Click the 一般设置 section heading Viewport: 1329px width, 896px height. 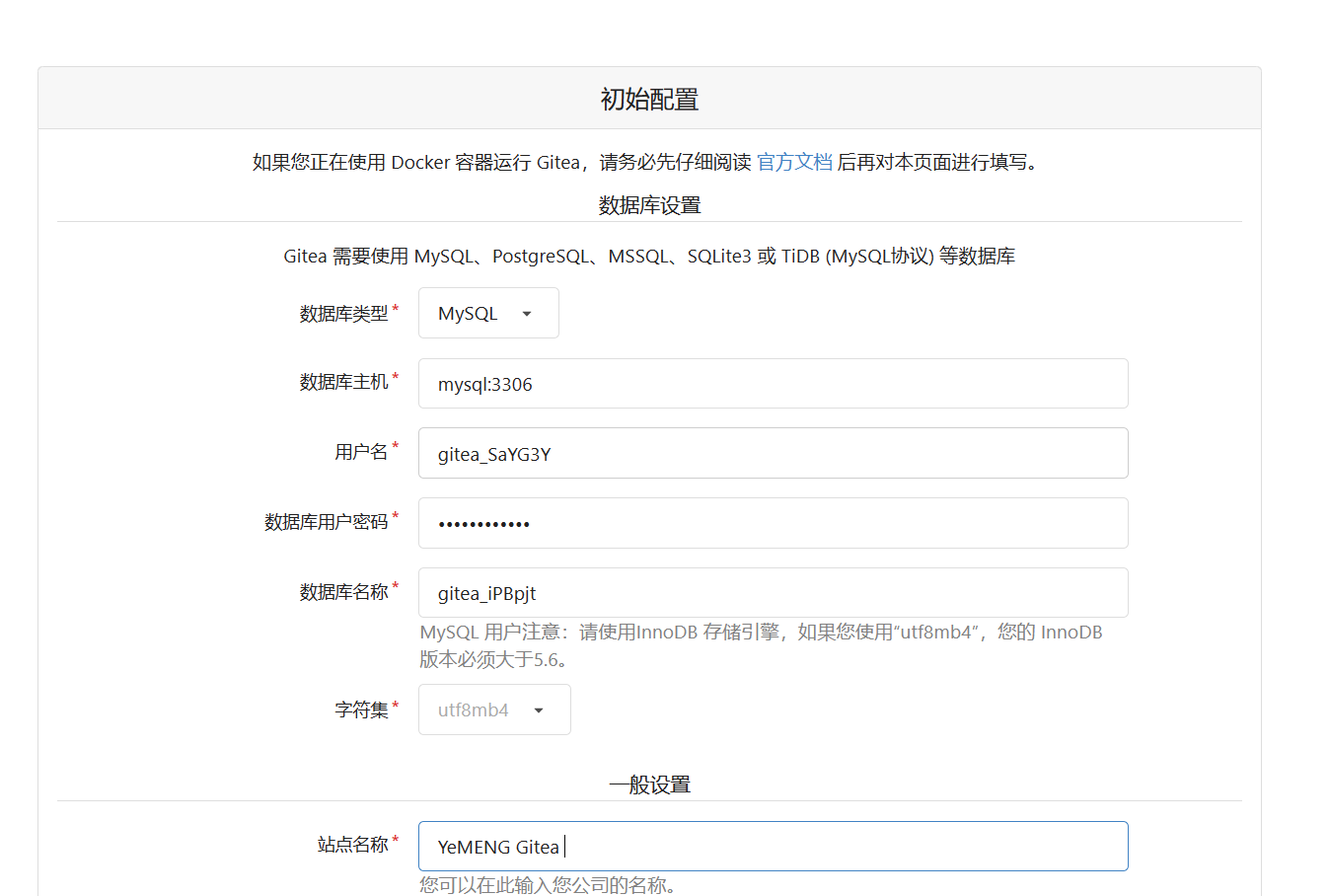[649, 784]
